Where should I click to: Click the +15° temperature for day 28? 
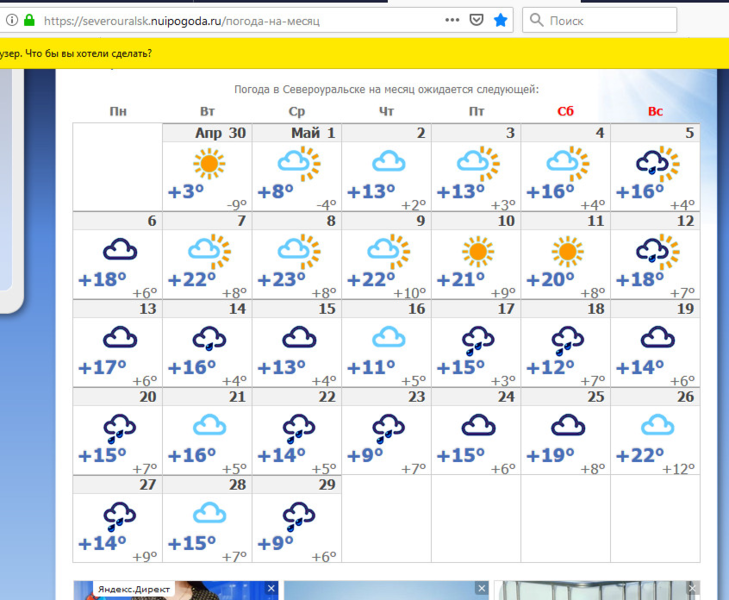(x=192, y=543)
